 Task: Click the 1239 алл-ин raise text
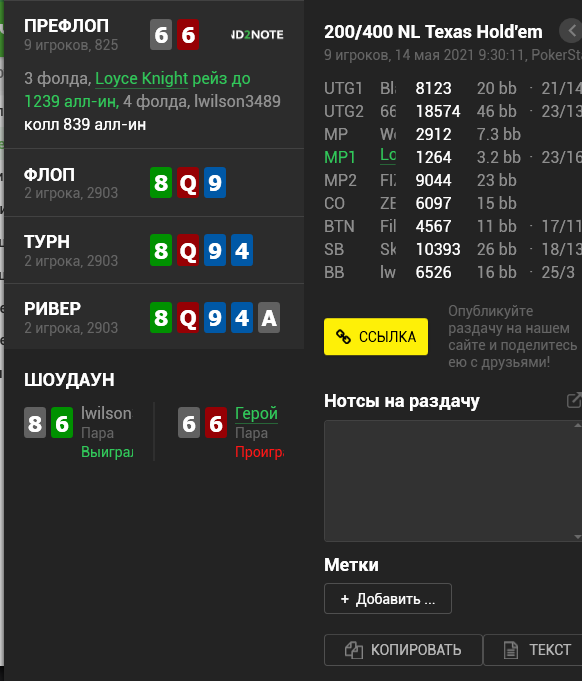(x=72, y=102)
